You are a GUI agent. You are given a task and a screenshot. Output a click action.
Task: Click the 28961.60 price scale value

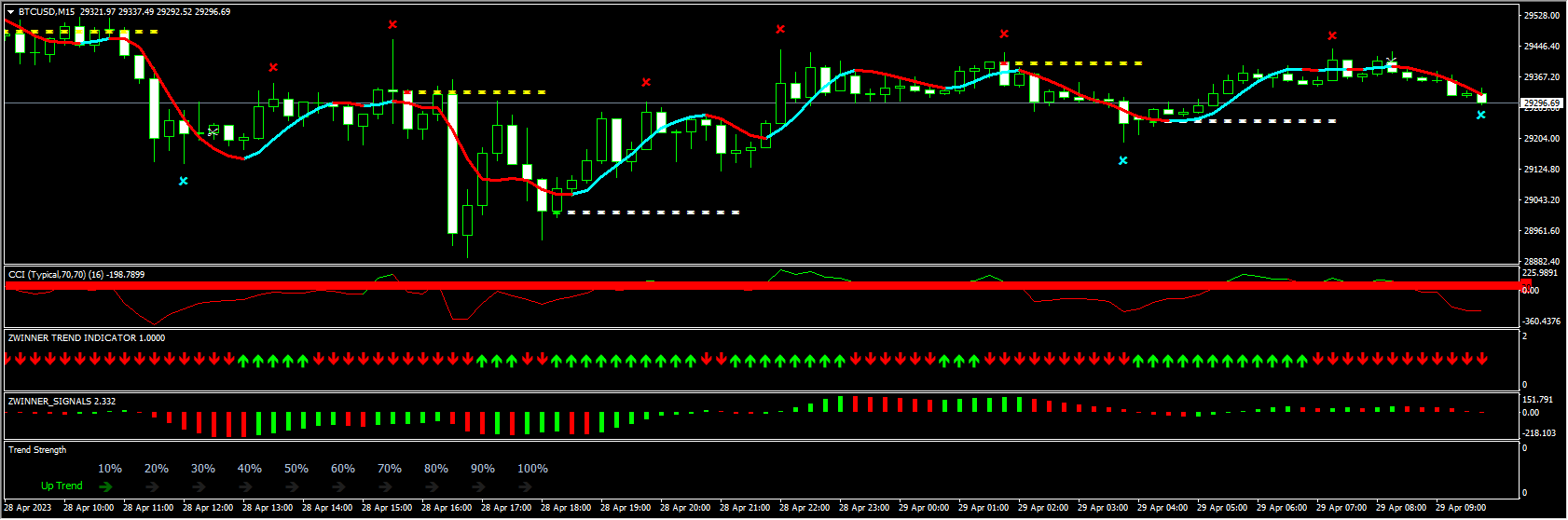(1542, 231)
